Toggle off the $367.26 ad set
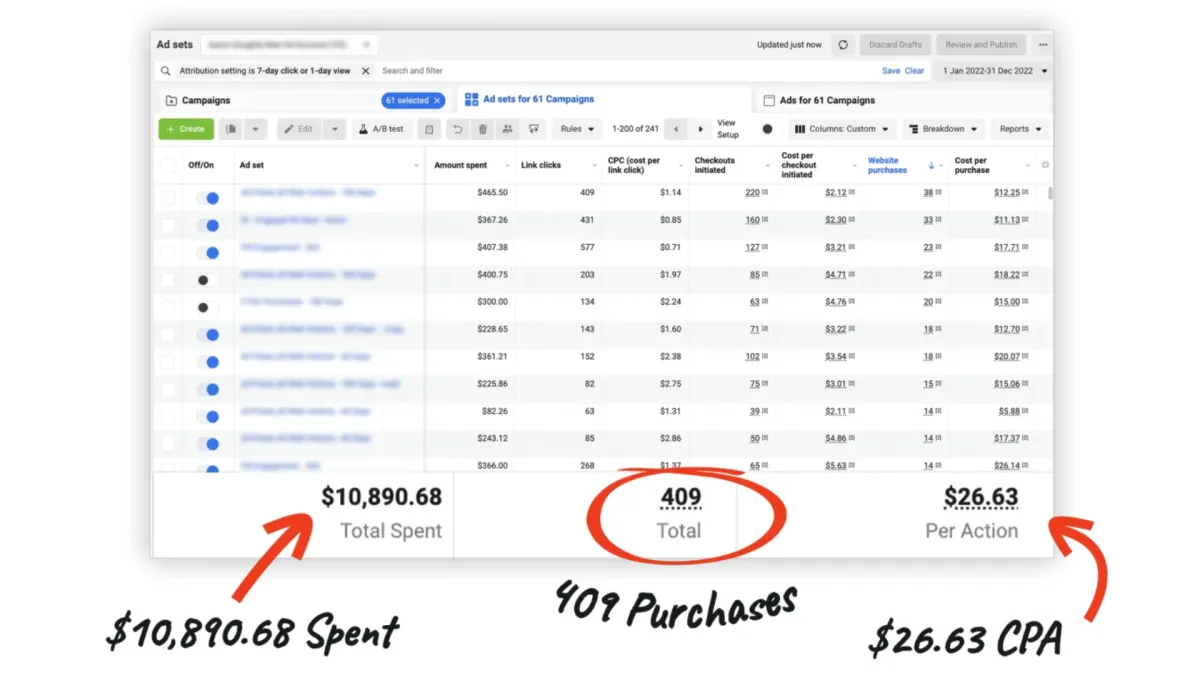Viewport: 1200px width, 675px height. click(x=208, y=225)
